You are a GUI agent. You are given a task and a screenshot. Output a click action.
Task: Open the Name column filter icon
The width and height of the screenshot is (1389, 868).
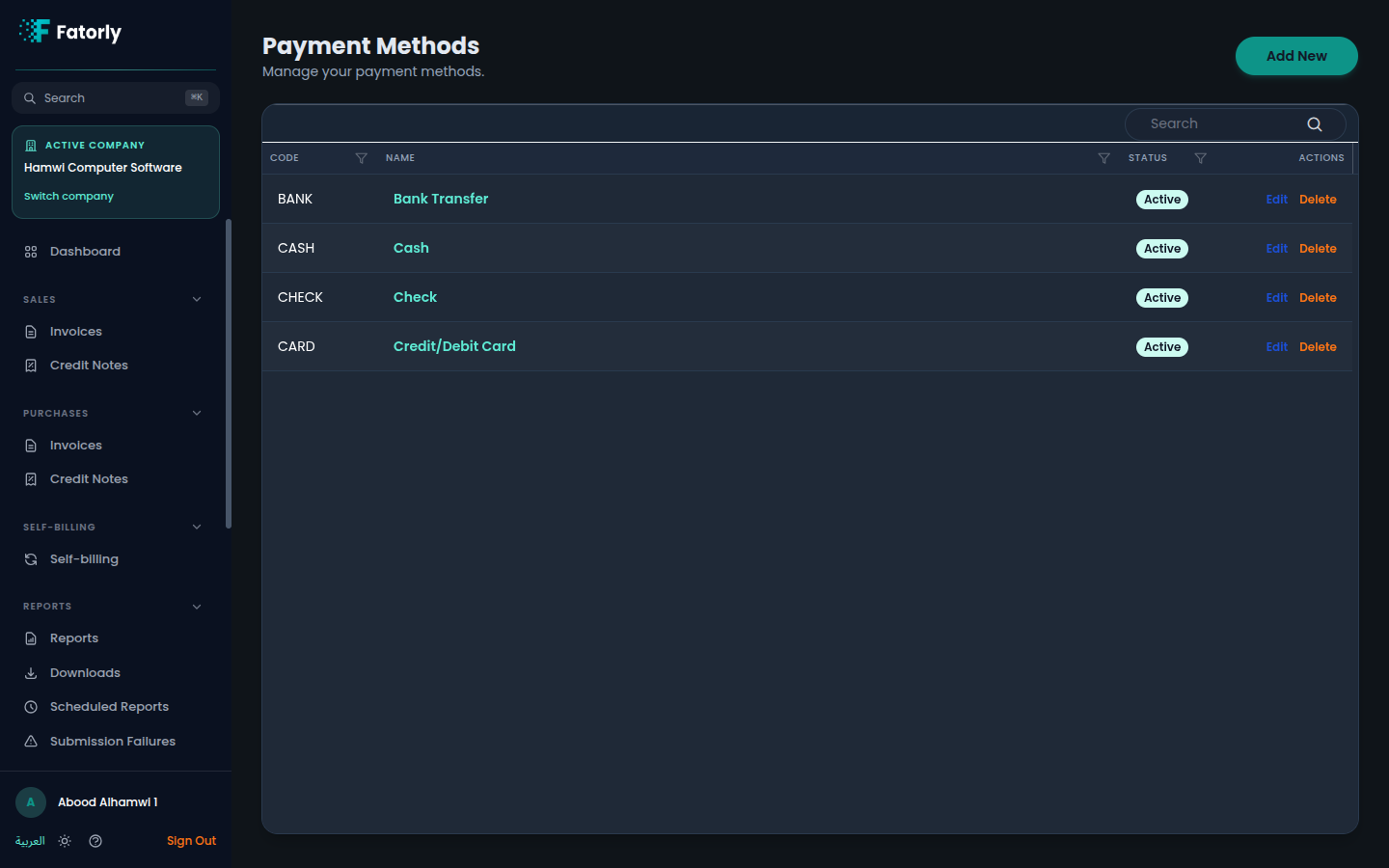pos(1104,158)
